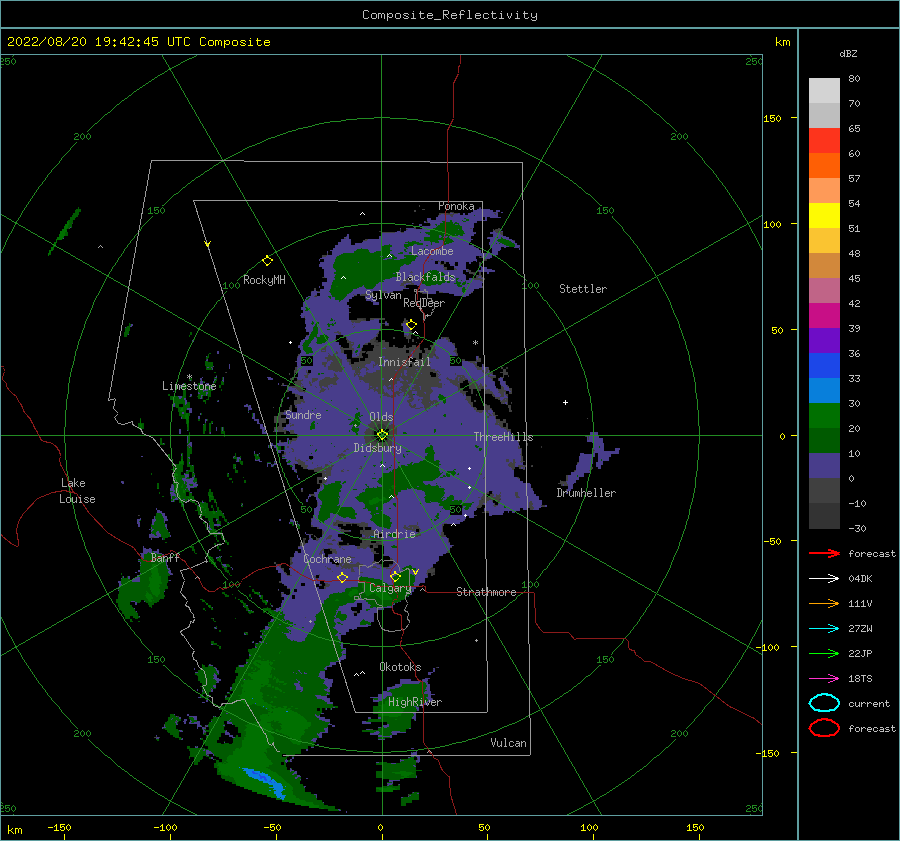
Task: Click the red forecast ellipse legend icon
Action: click(824, 728)
